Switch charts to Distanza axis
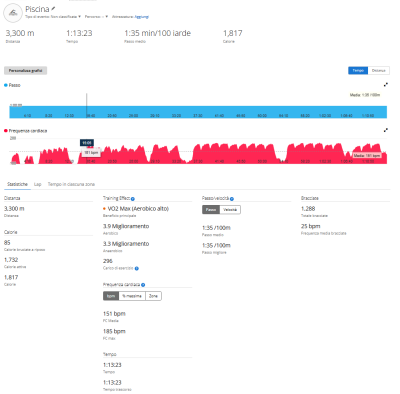Screen dimensions: 400x394 pos(379,70)
